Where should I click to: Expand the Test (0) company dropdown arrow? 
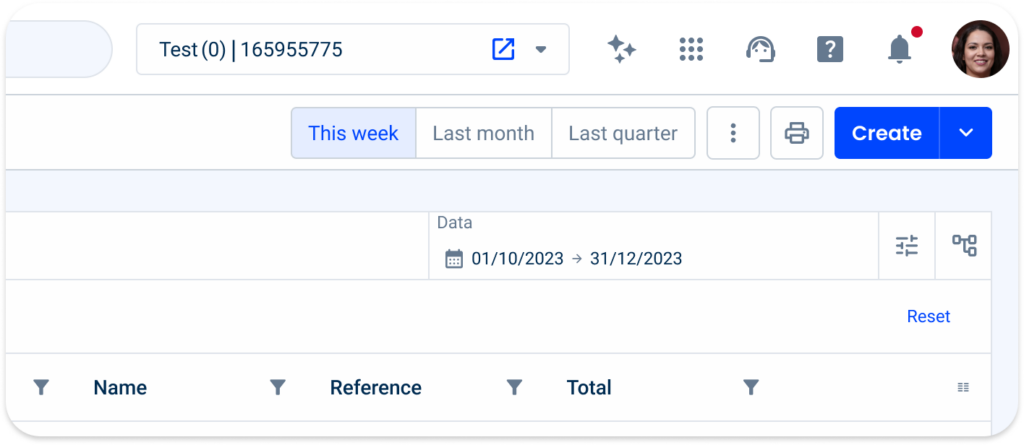(541, 49)
